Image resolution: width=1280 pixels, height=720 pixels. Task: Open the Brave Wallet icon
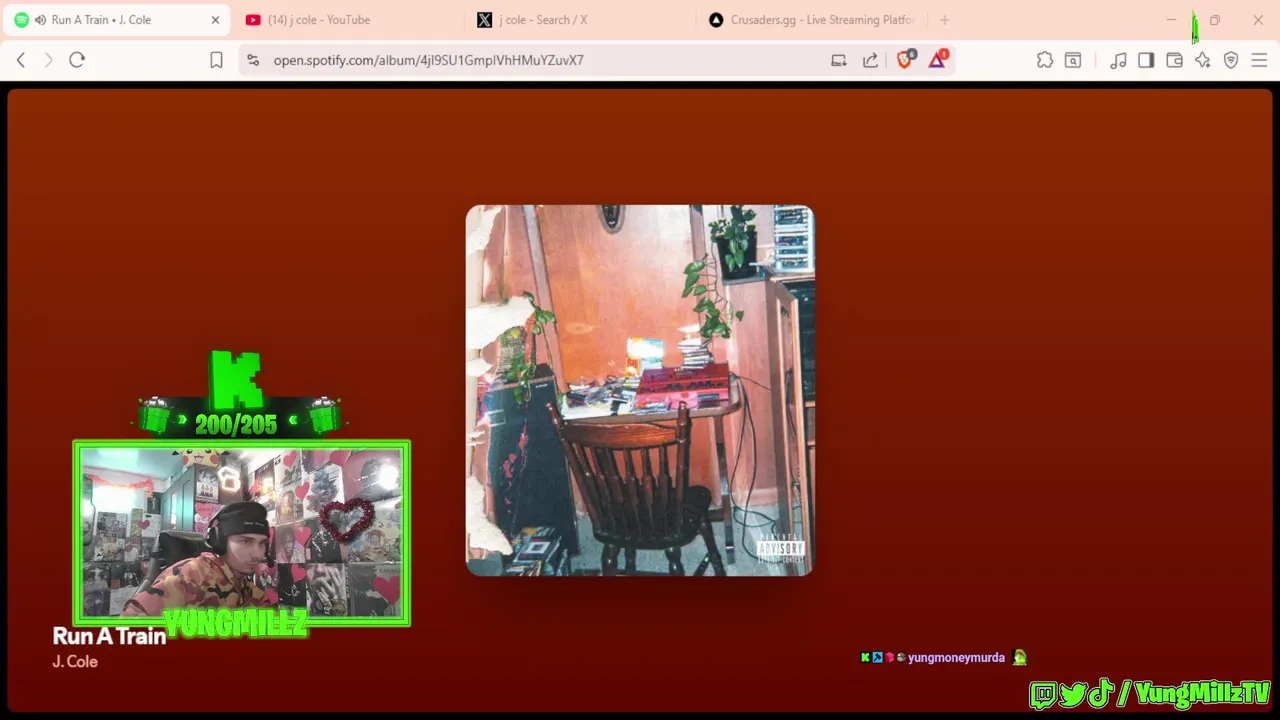click(x=1175, y=60)
